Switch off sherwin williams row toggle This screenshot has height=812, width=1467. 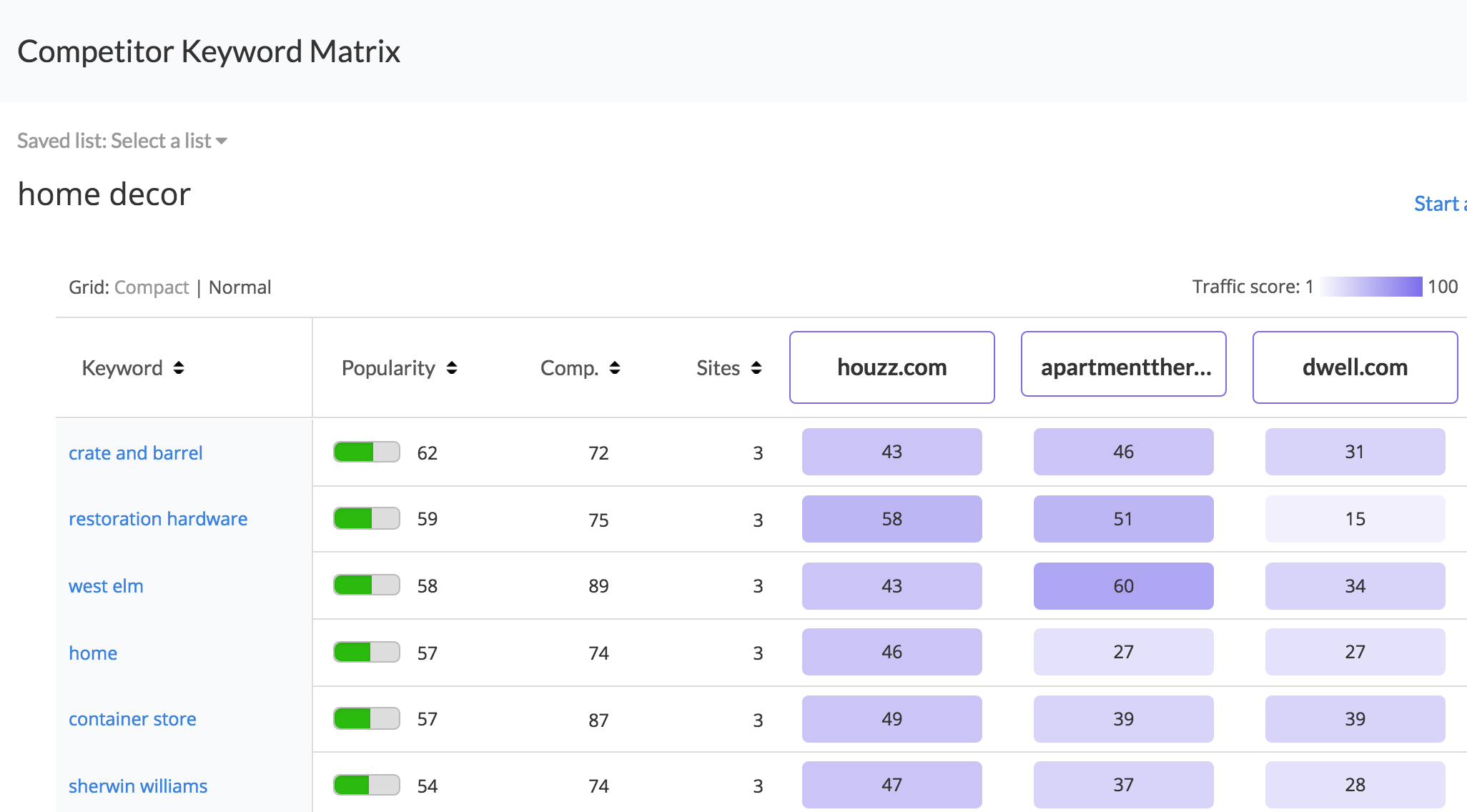pos(366,785)
